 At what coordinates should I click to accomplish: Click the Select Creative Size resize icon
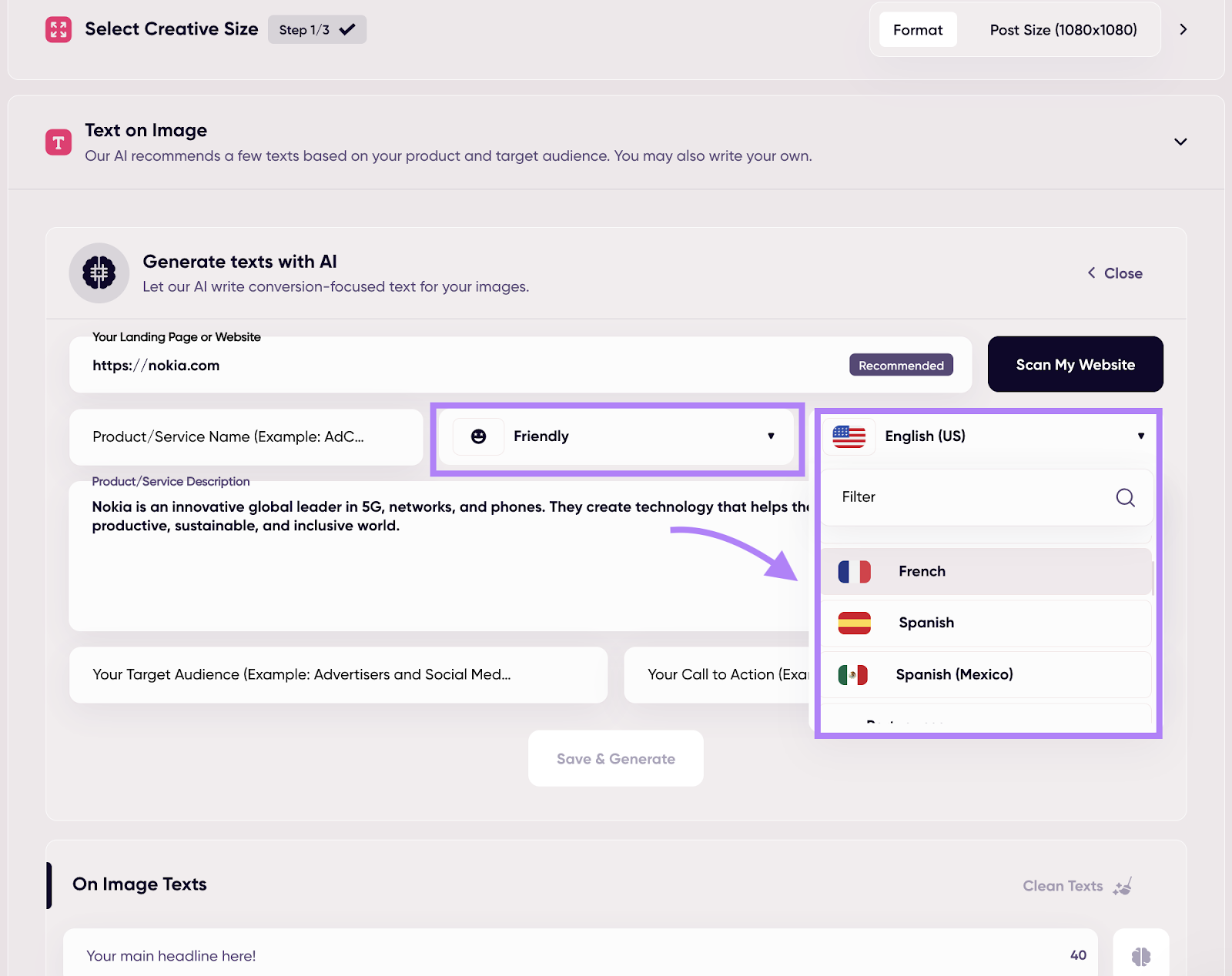coord(59,30)
